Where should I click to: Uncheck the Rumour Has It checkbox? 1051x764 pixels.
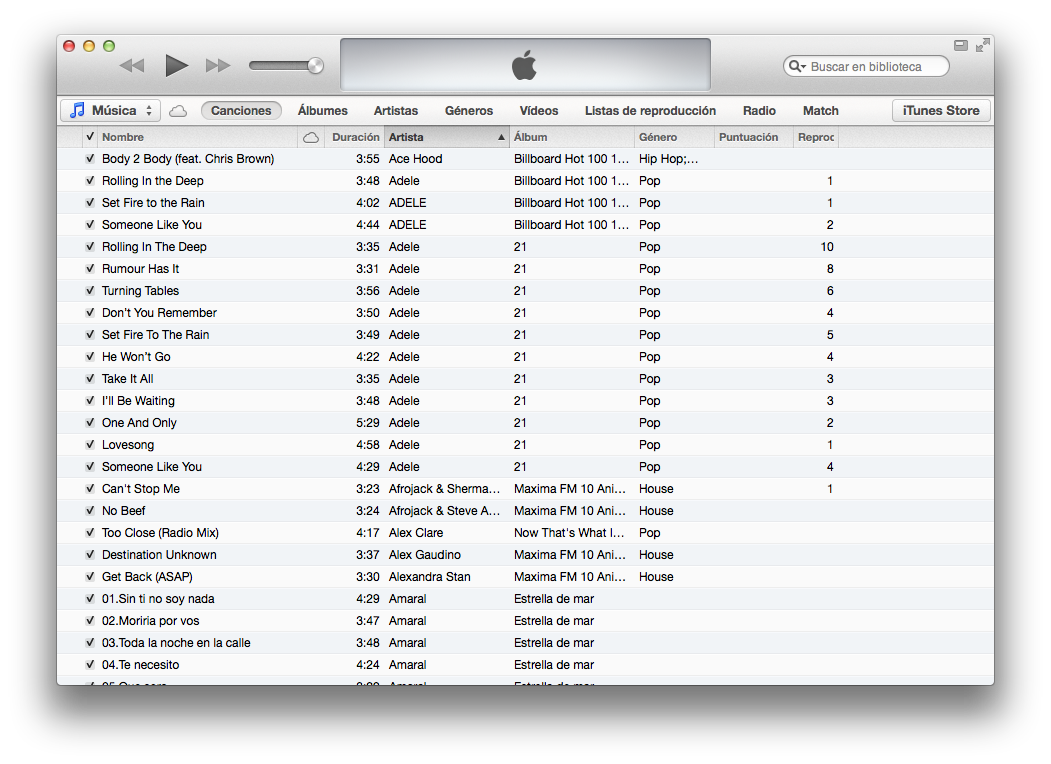coord(90,269)
